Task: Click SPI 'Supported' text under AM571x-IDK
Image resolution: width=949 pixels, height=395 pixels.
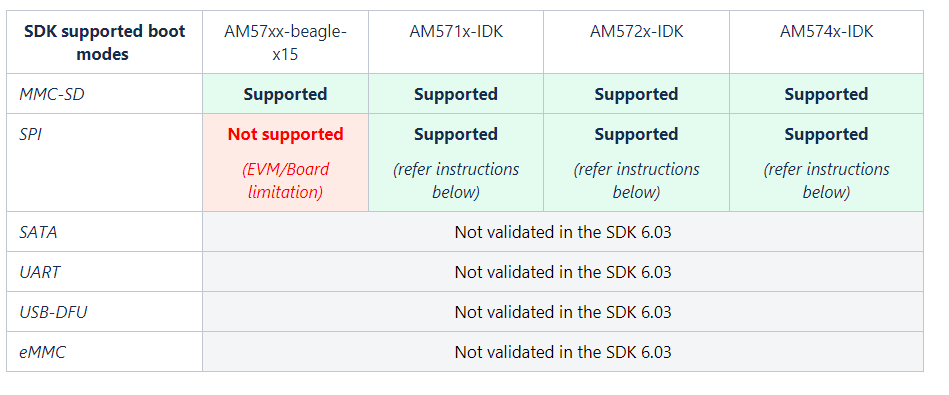Action: click(x=456, y=134)
